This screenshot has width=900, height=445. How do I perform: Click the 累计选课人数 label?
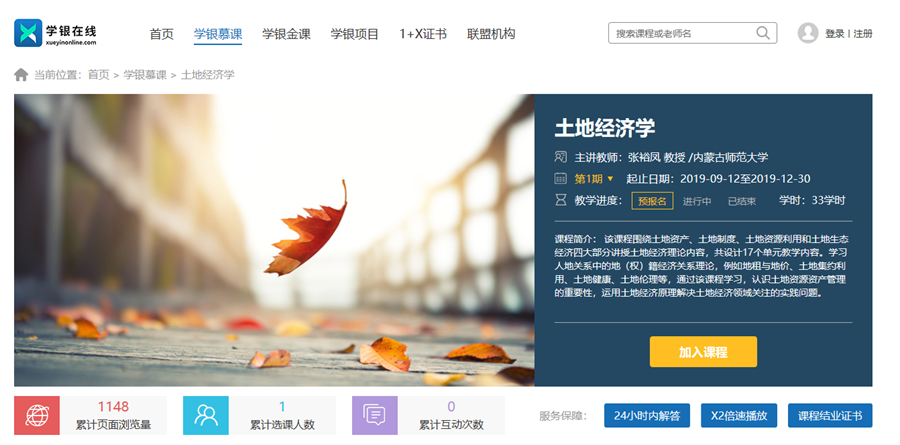click(282, 425)
